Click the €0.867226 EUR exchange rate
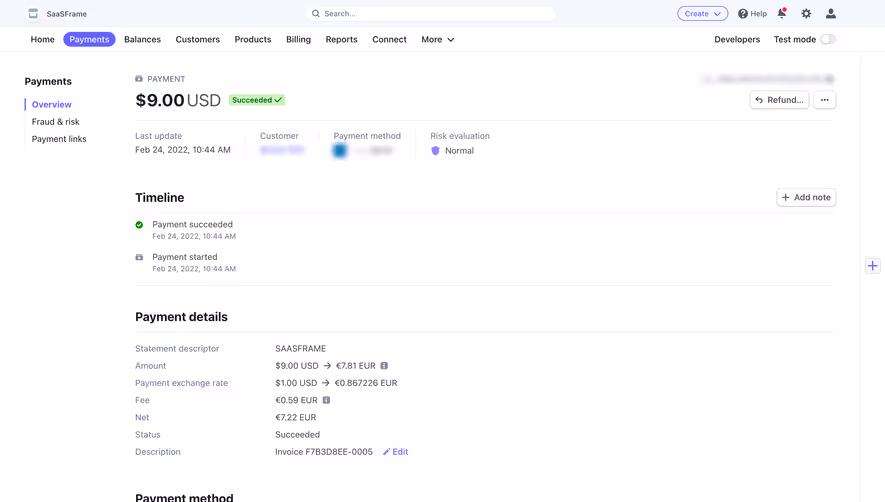885x502 pixels. tap(366, 383)
